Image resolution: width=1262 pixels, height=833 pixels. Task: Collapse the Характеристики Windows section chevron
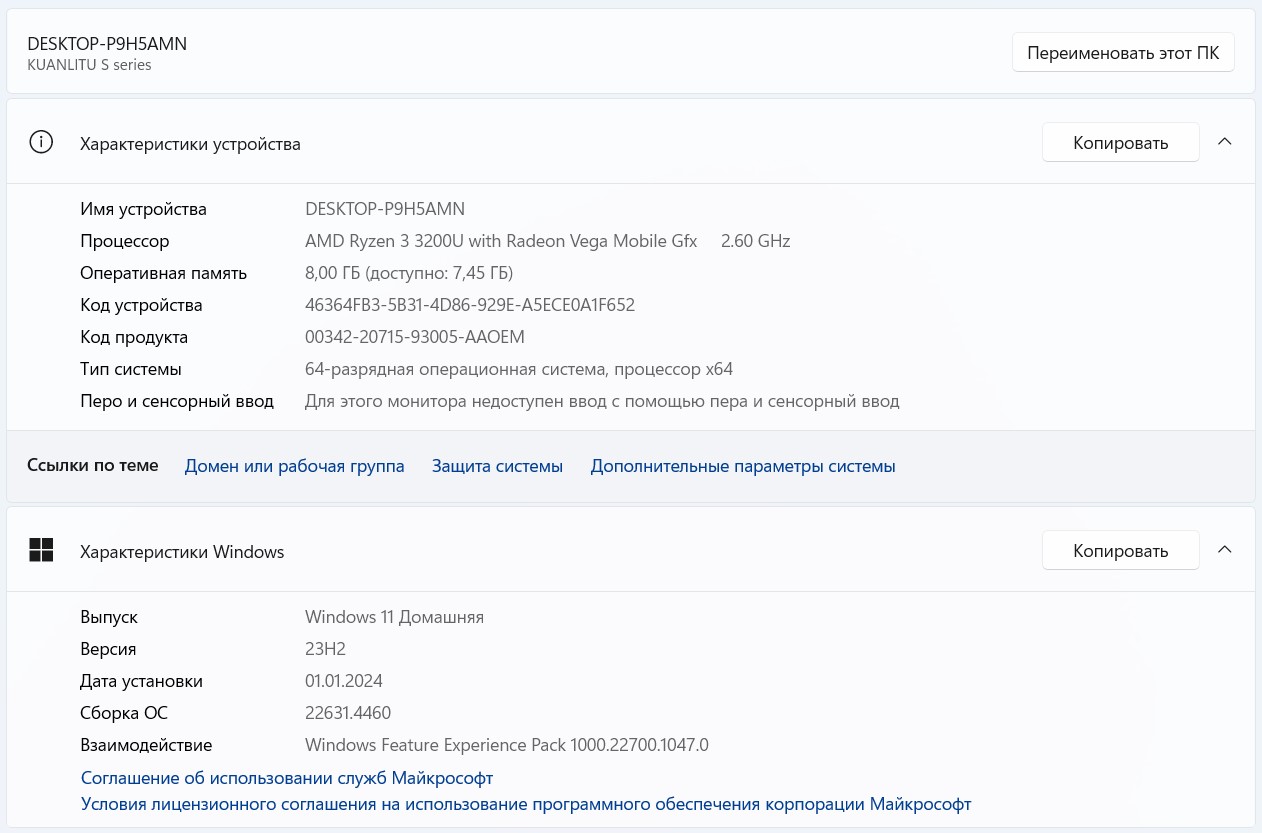tap(1224, 550)
